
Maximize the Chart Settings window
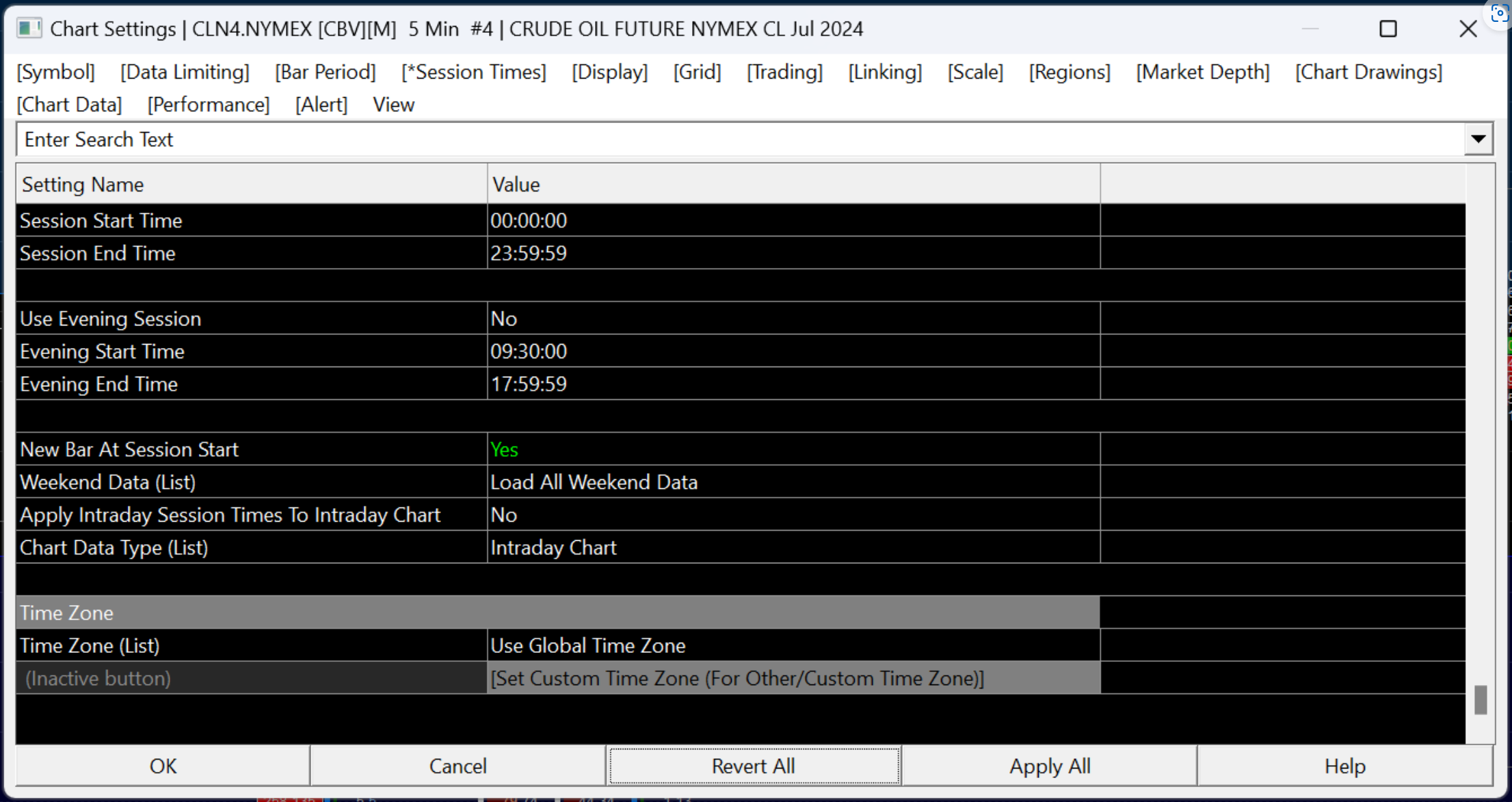(x=1388, y=29)
